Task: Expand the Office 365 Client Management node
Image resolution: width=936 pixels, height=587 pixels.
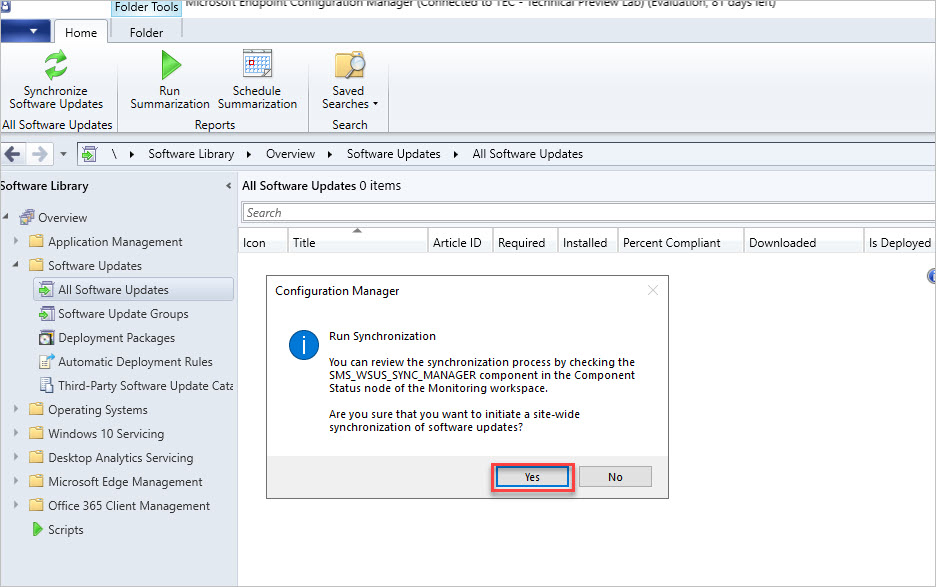Action: (x=16, y=505)
